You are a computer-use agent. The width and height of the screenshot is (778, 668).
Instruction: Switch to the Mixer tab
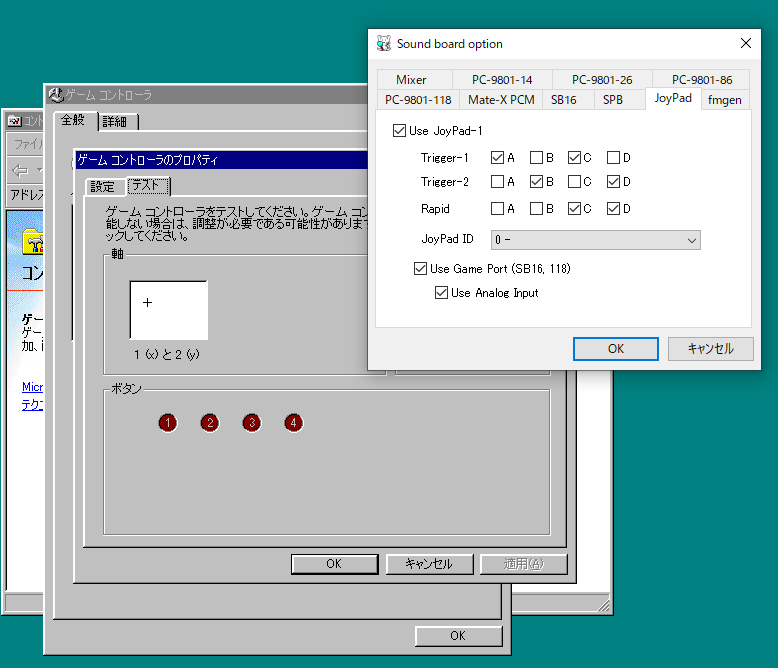coord(411,80)
